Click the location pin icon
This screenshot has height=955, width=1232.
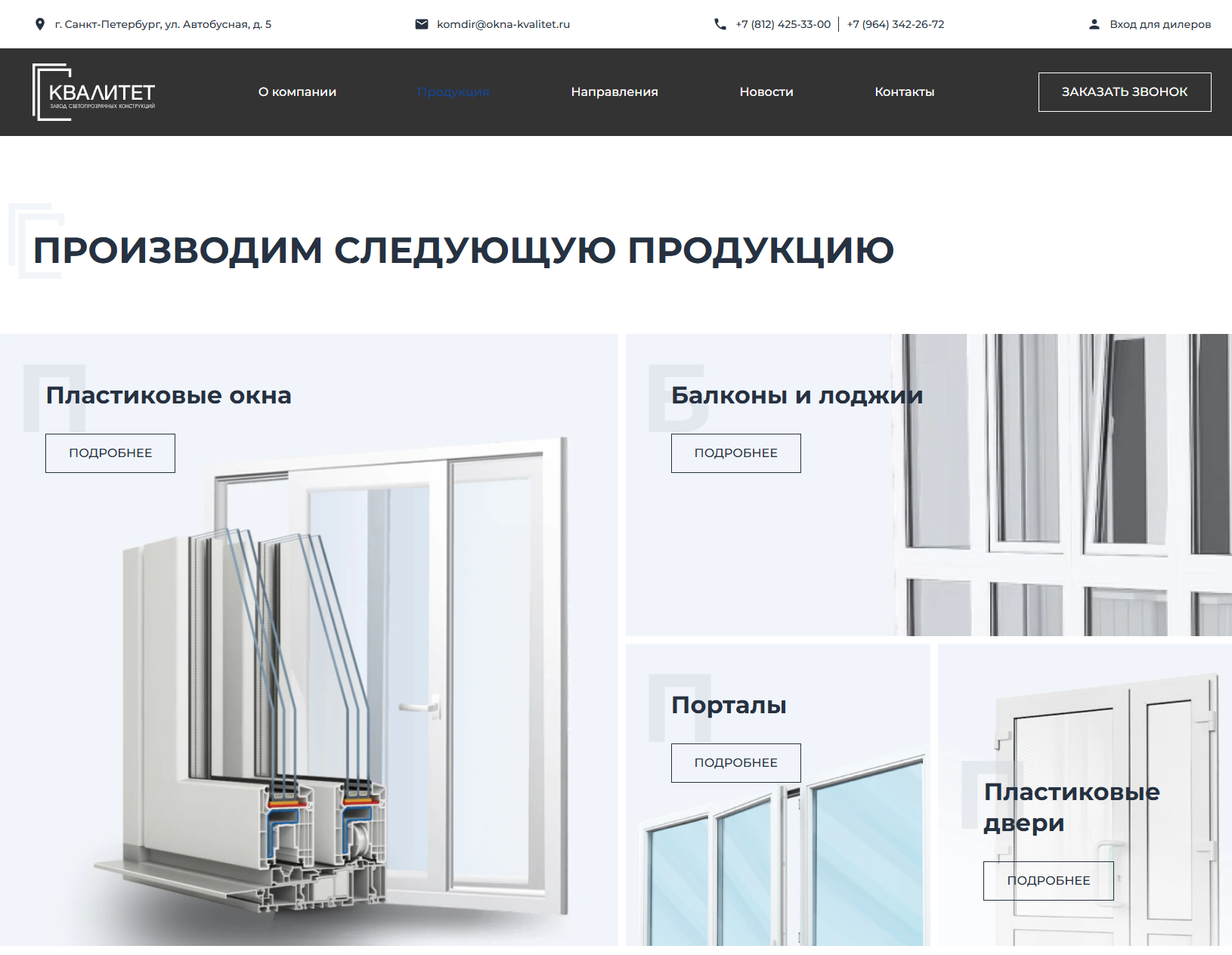(x=40, y=24)
